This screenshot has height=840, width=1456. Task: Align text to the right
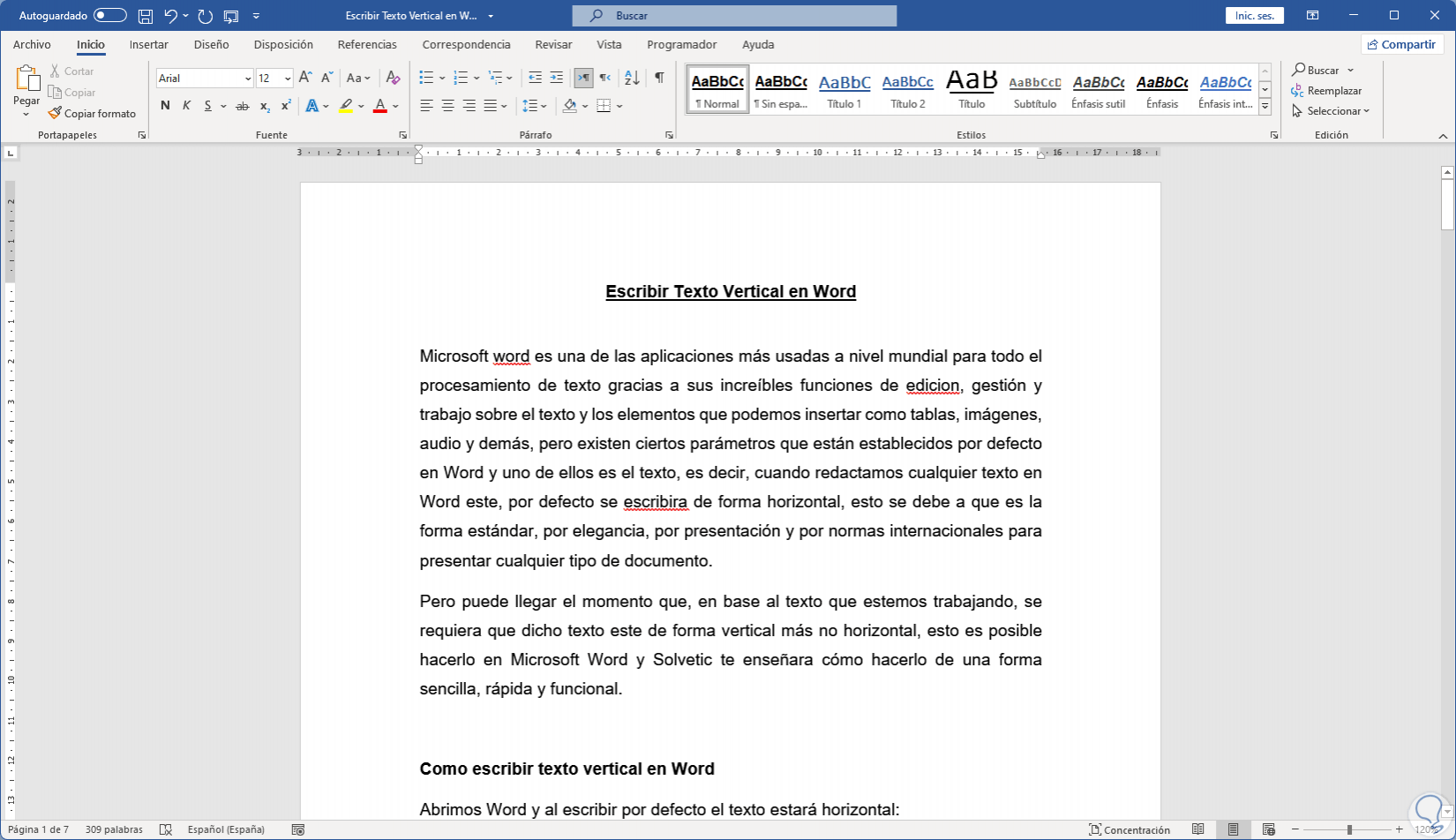pos(469,106)
